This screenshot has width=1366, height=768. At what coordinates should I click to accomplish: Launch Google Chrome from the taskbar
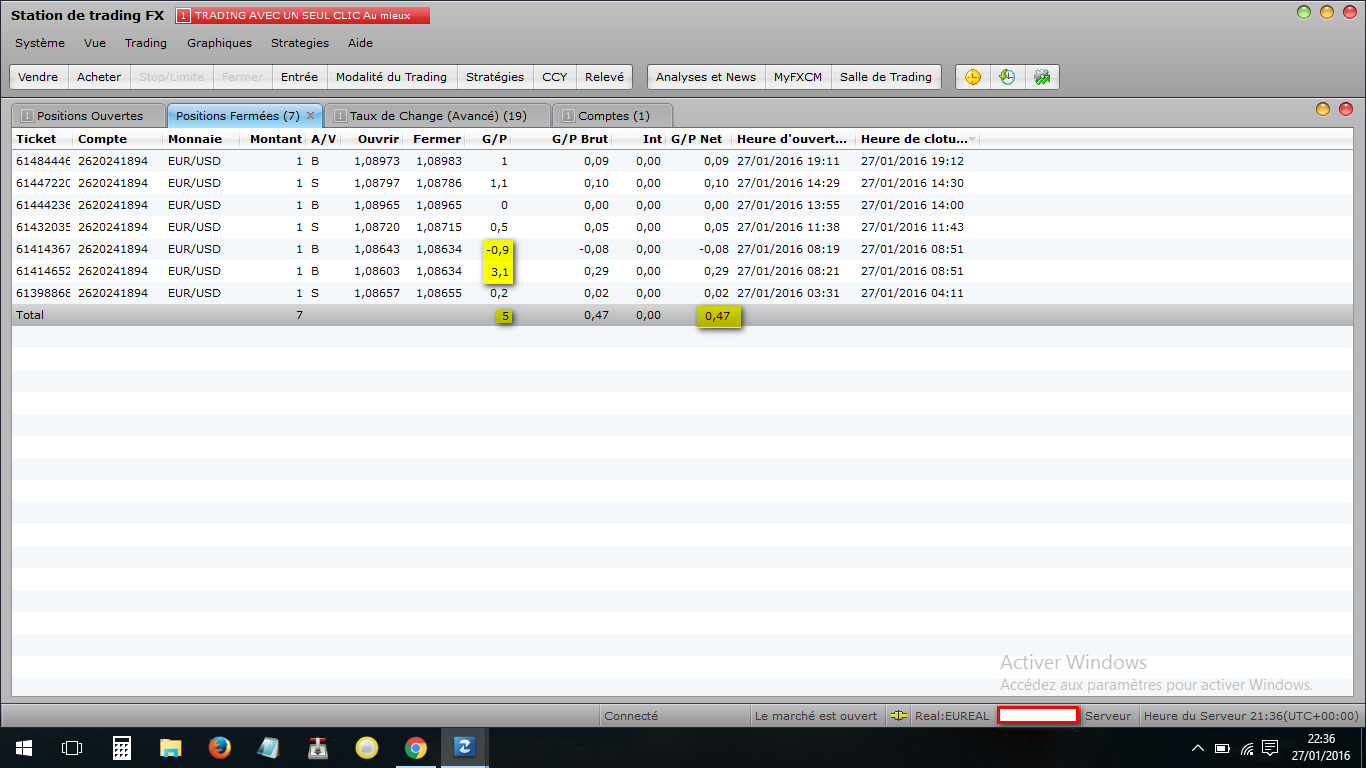416,747
